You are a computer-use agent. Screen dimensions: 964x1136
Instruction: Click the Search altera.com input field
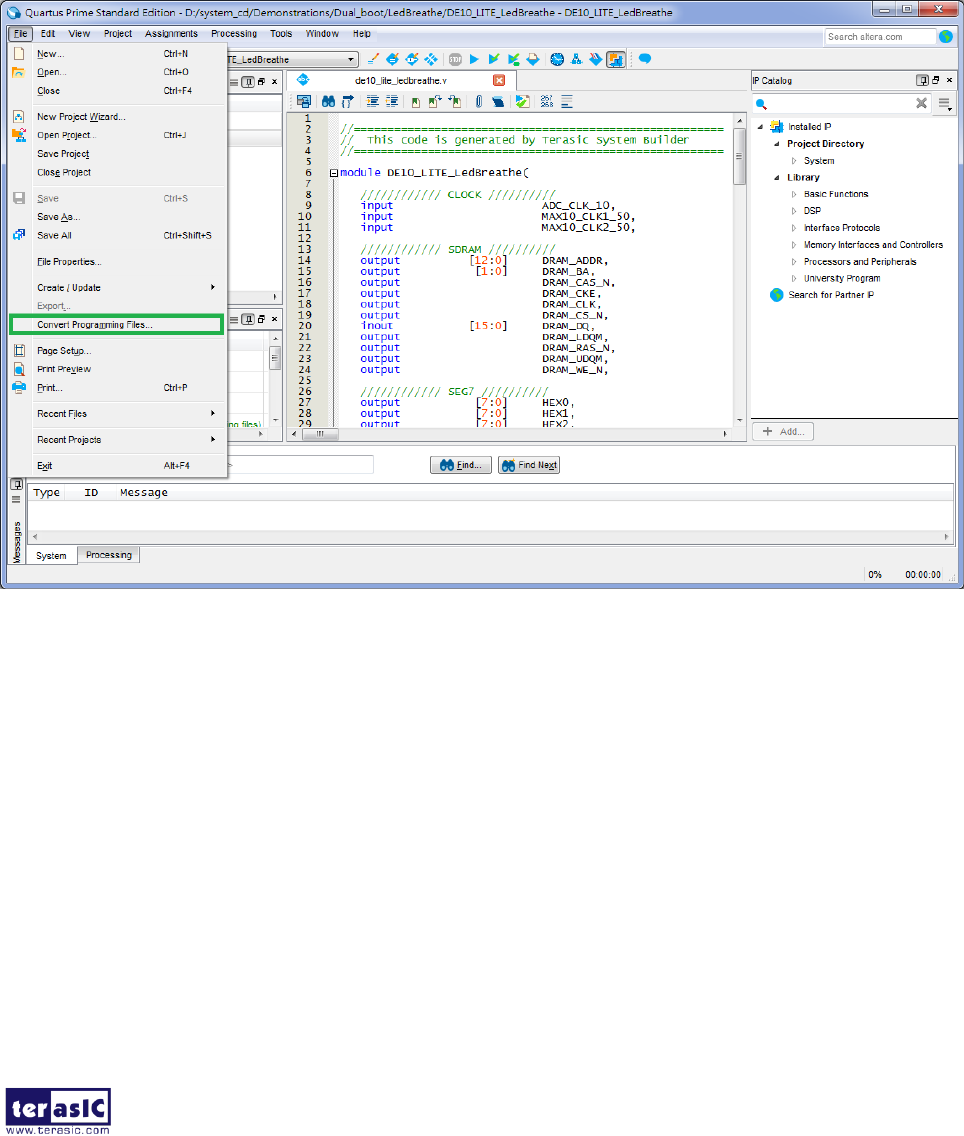point(880,36)
